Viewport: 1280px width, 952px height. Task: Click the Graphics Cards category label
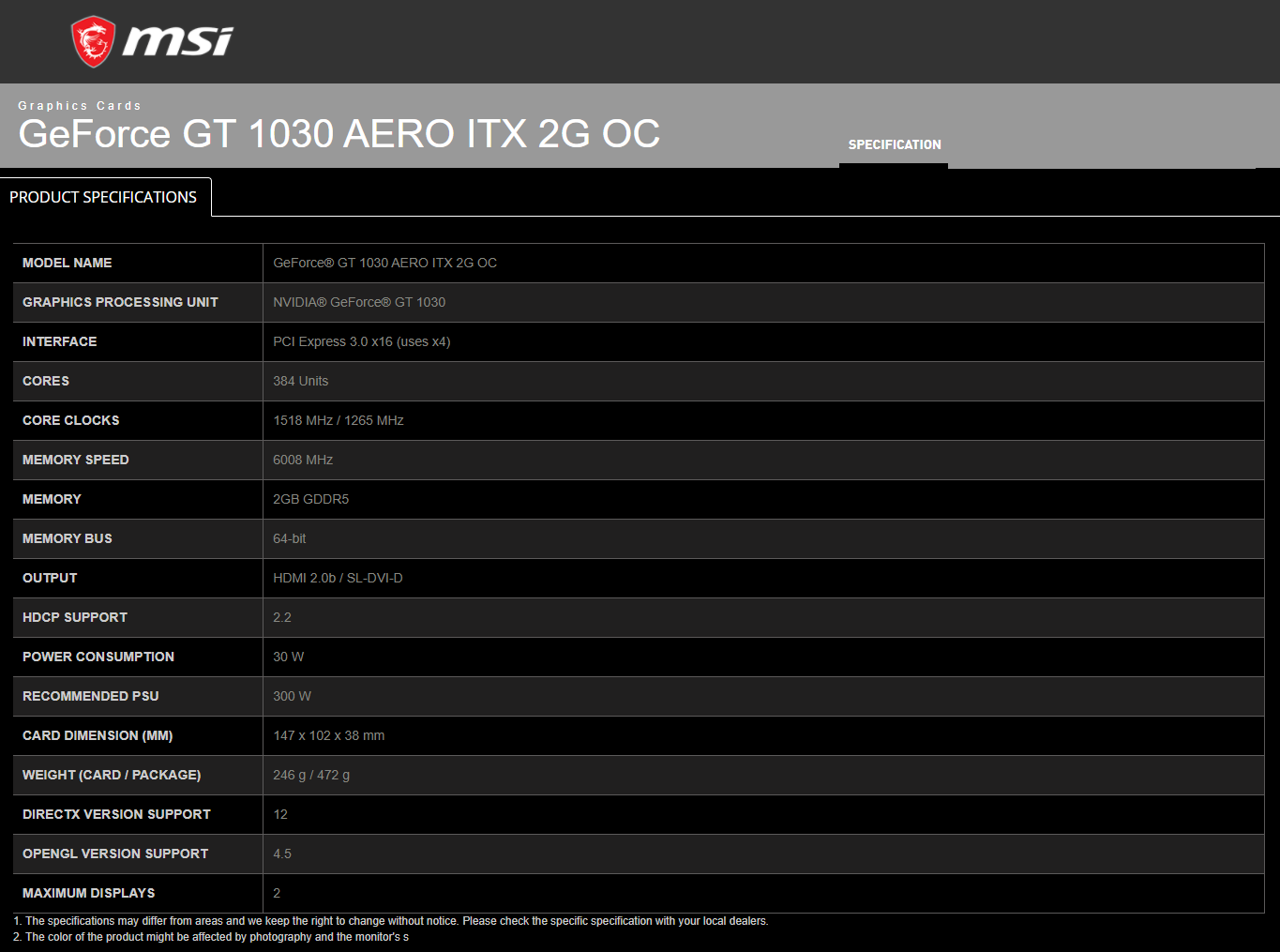click(80, 106)
